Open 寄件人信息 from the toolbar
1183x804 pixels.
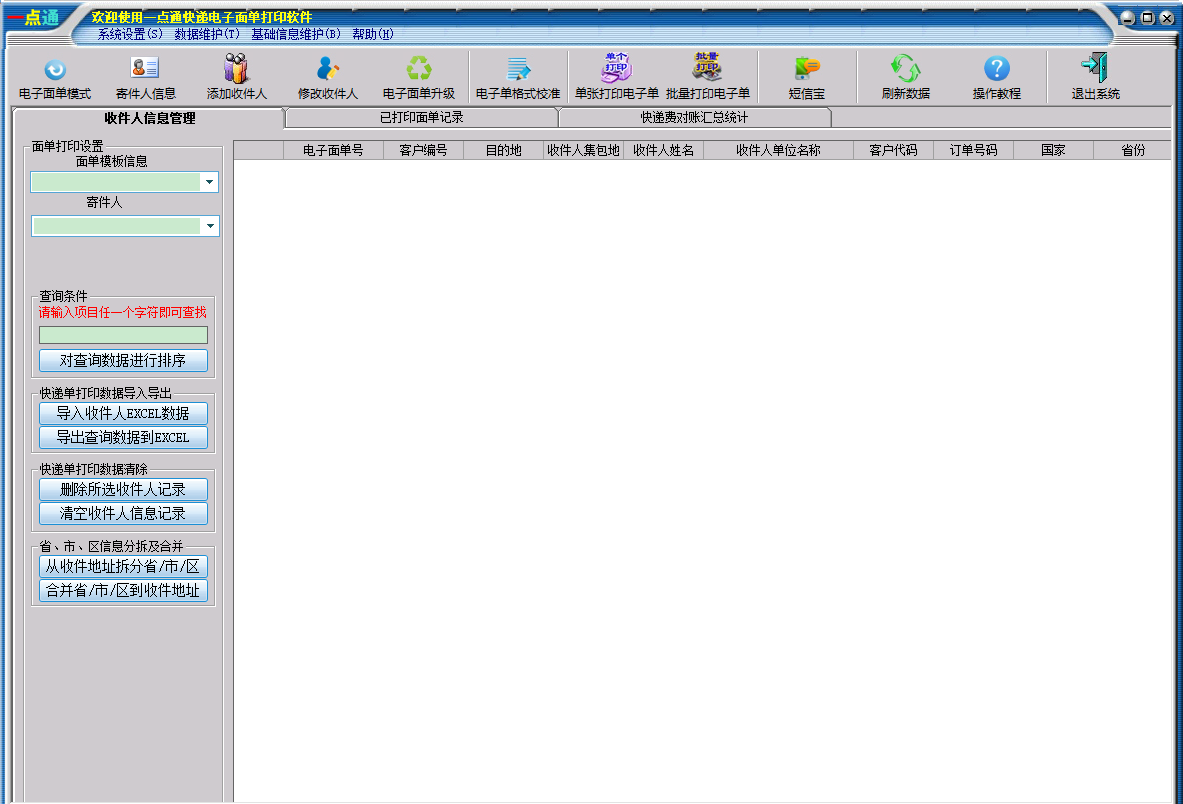pyautogui.click(x=146, y=70)
